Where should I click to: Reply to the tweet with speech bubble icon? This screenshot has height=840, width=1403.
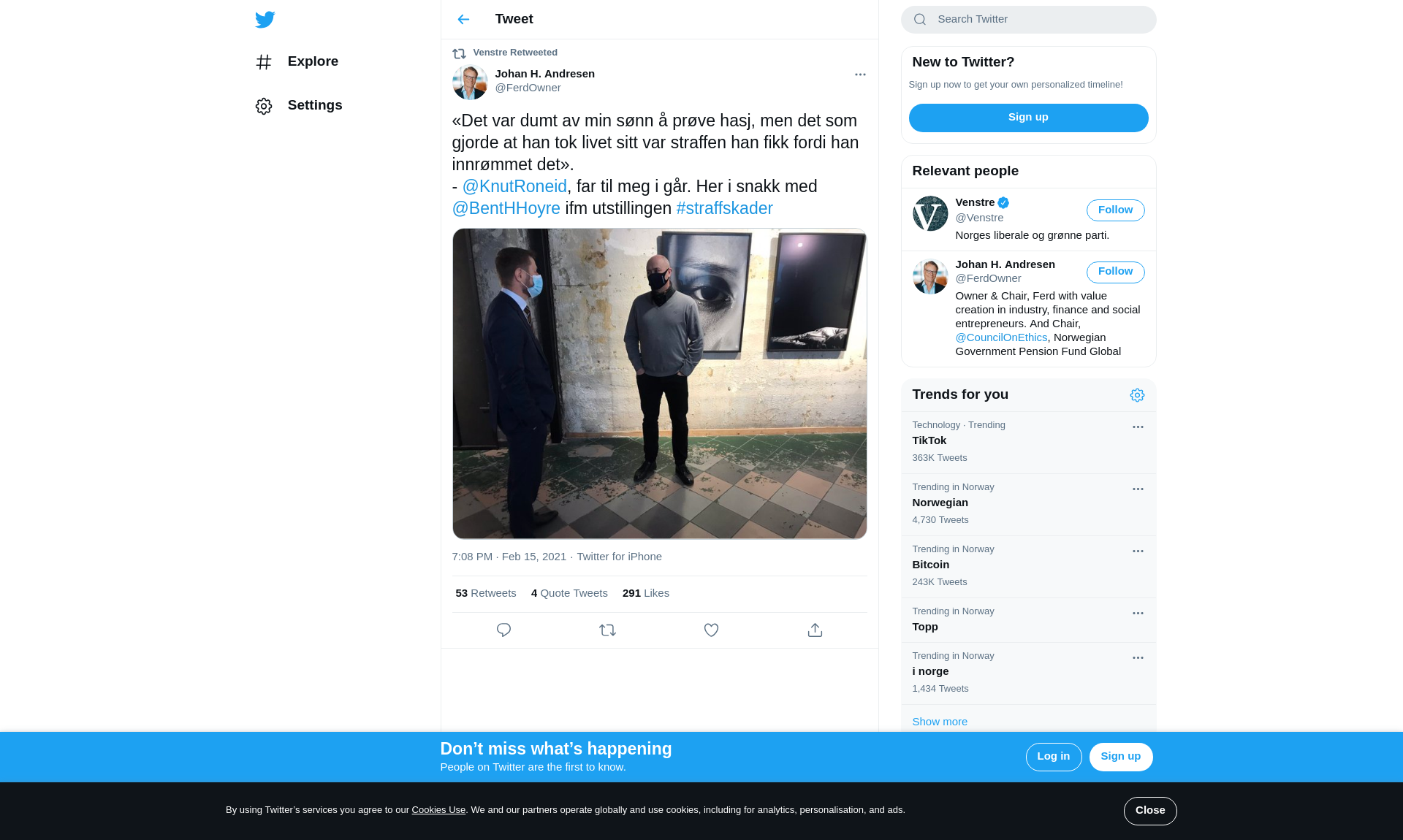coord(503,630)
